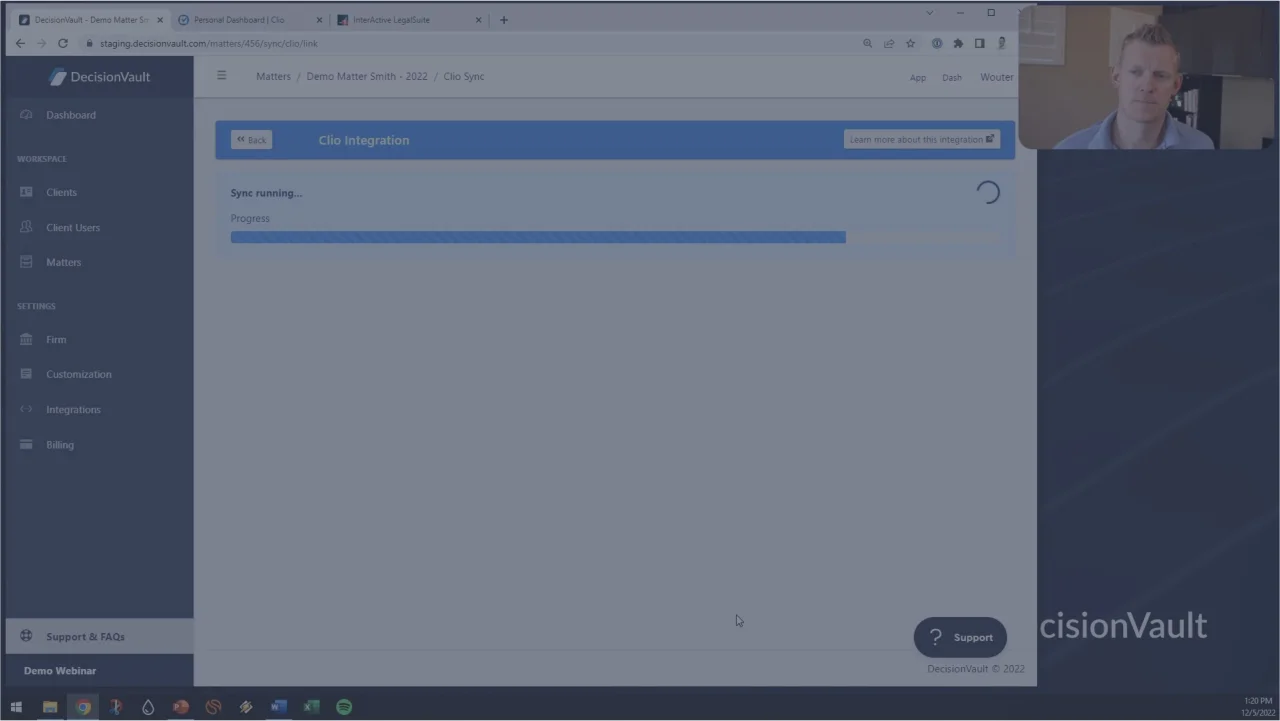Toggle the hamburger sidebar menu

point(222,76)
